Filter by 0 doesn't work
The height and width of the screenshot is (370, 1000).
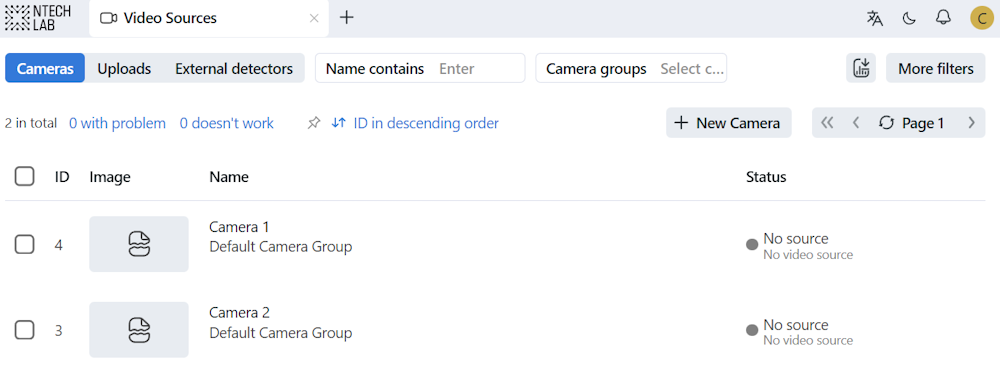[x=226, y=123]
